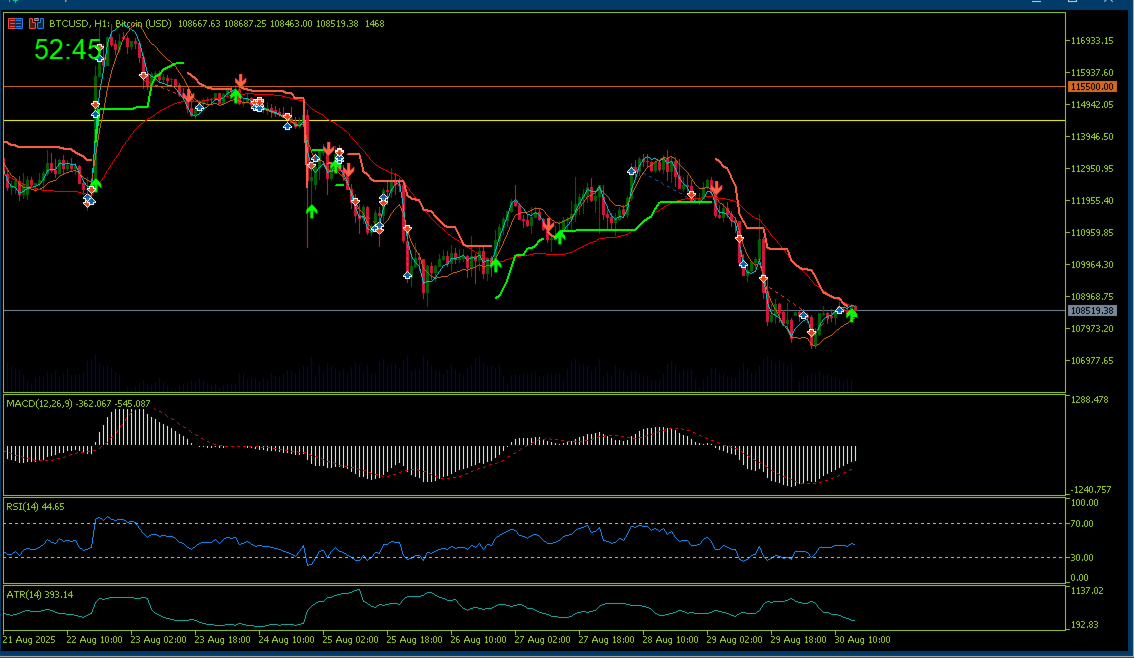Click the 115937.60 price scale label
Viewport: 1134px width, 658px height.
point(1092,72)
